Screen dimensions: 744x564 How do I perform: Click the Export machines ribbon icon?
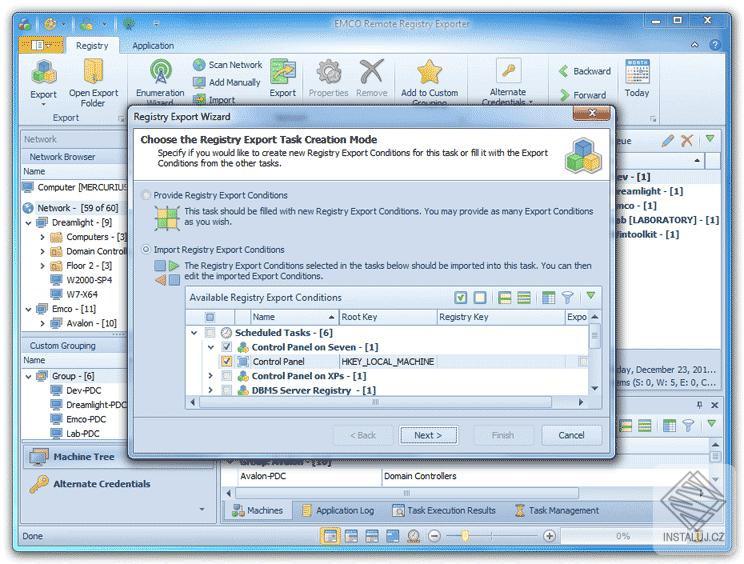coord(283,72)
